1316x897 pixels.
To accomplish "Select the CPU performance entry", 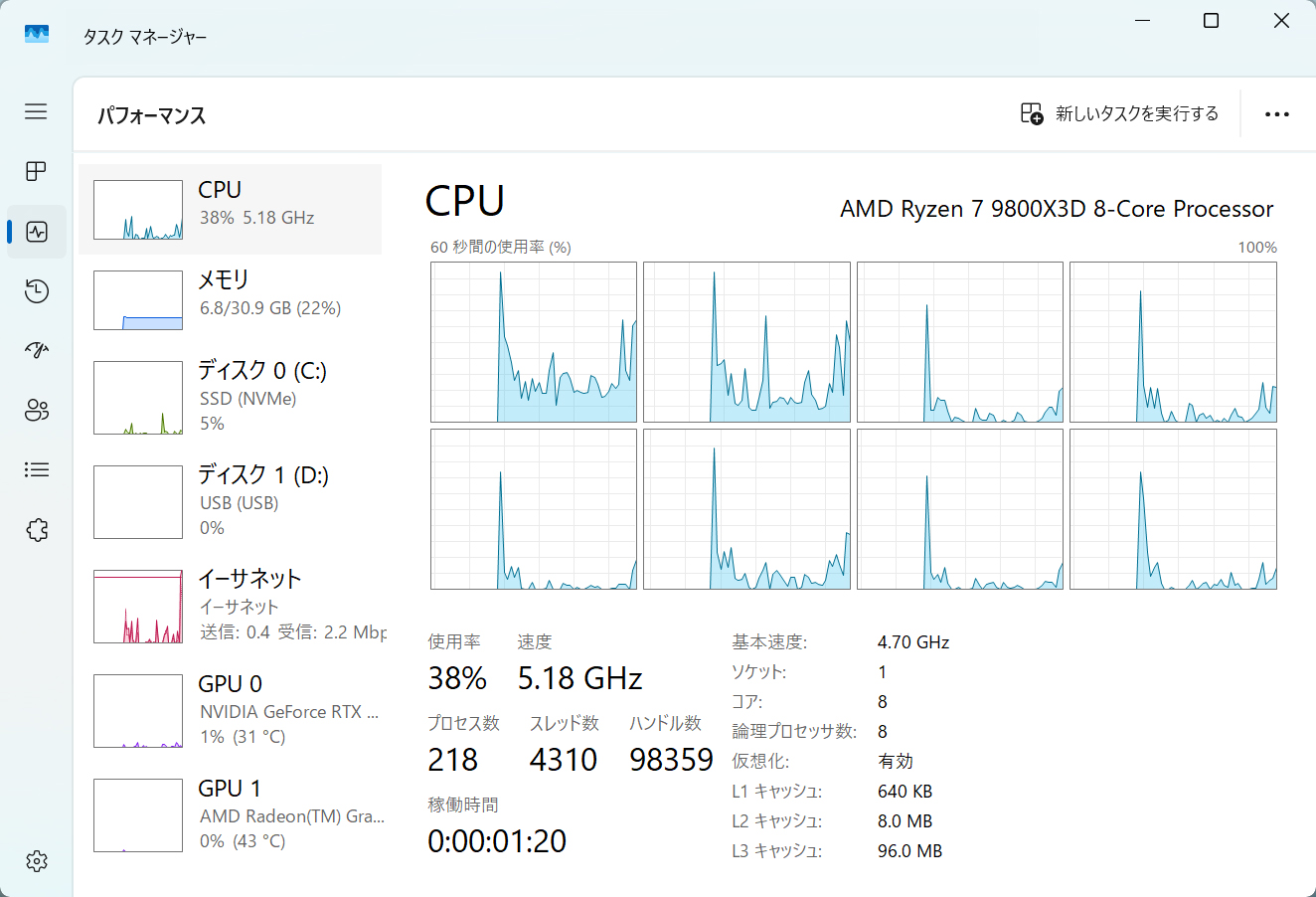I will tap(231, 209).
